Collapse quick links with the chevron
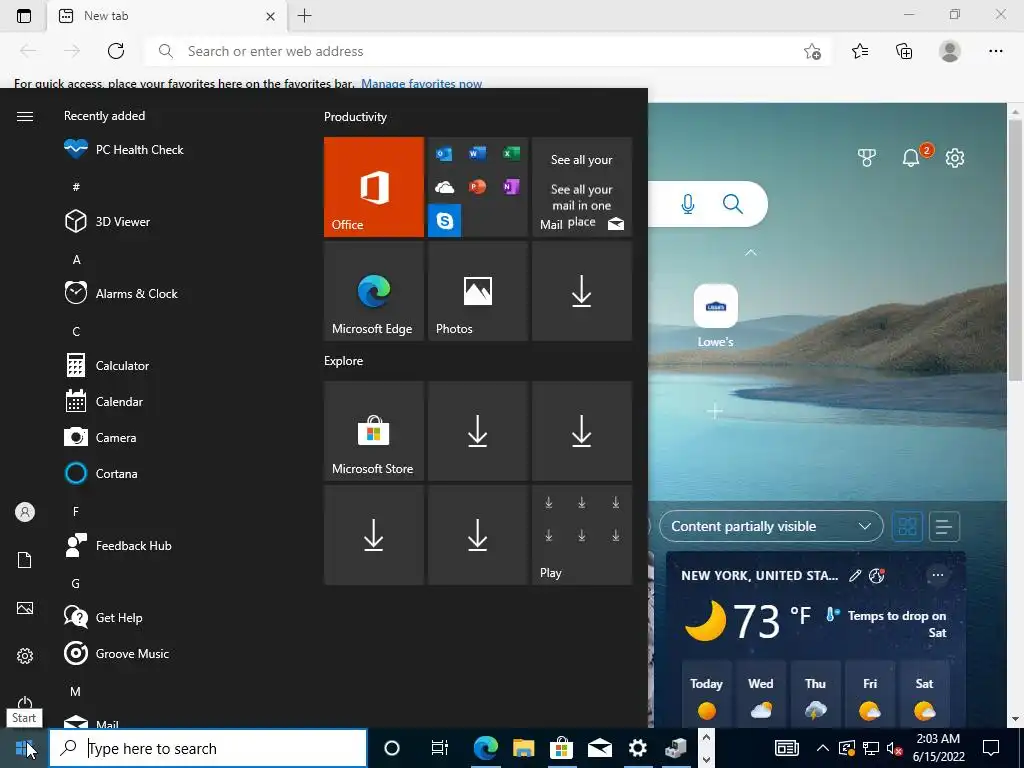 pos(751,252)
